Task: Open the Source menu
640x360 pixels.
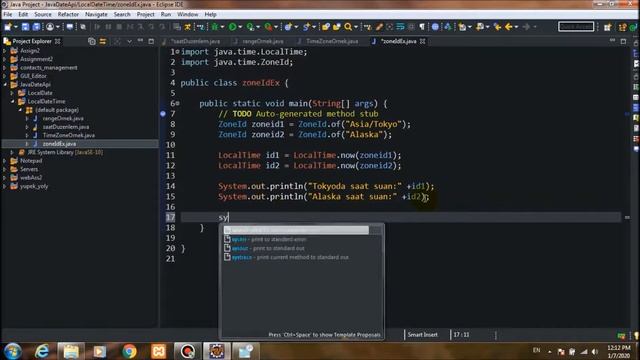Action: pyautogui.click(x=43, y=14)
